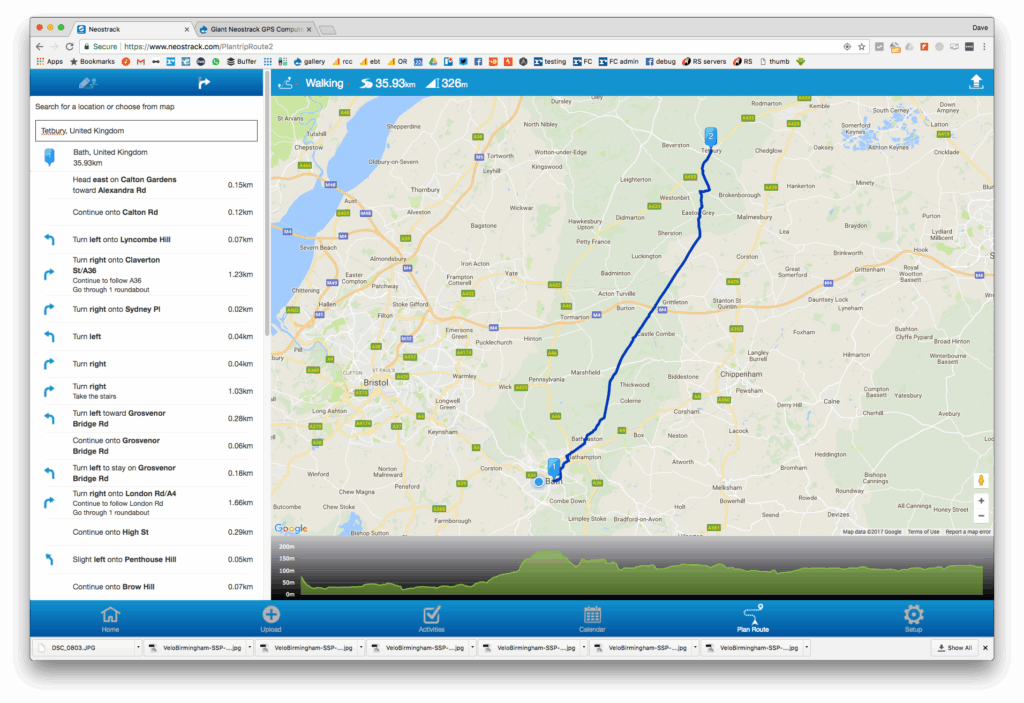Click the address bar URL
Image resolution: width=1024 pixels, height=703 pixels.
(x=199, y=46)
